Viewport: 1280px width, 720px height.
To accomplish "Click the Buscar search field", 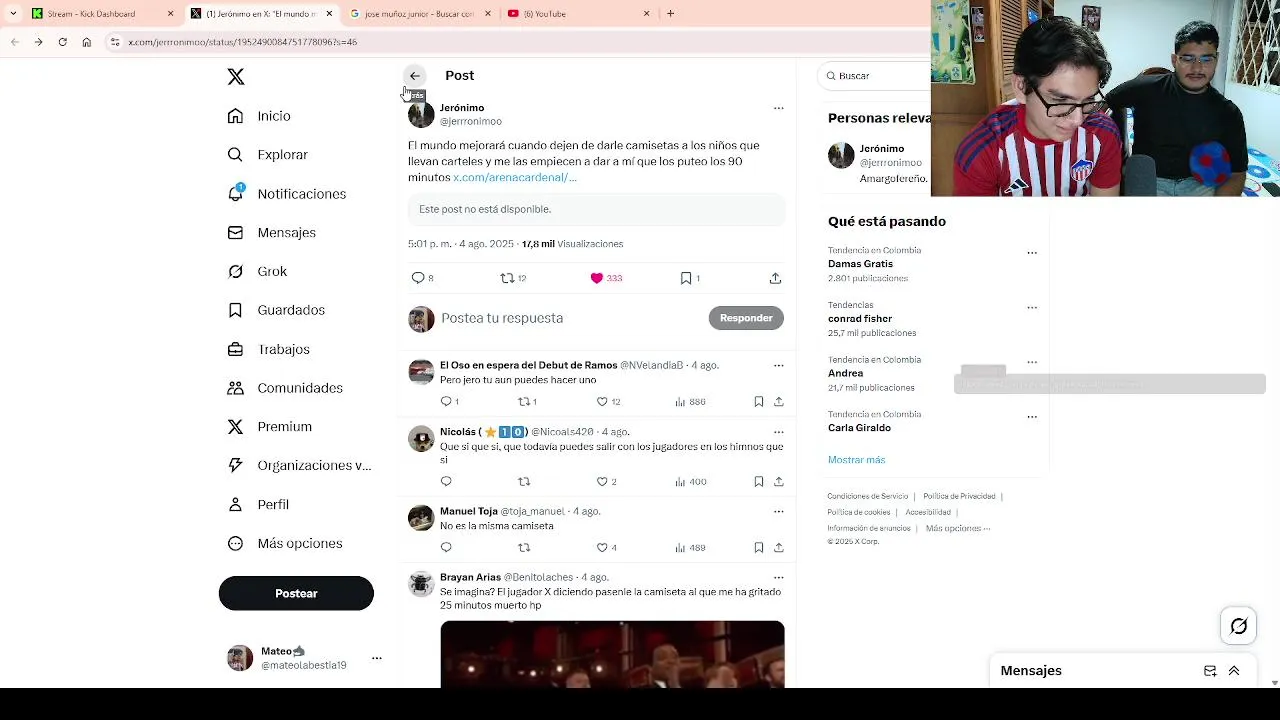I will [x=875, y=76].
